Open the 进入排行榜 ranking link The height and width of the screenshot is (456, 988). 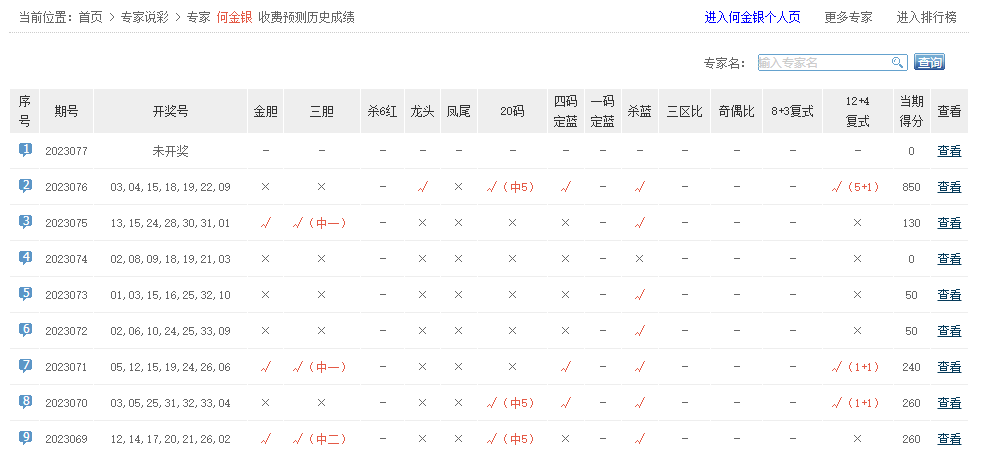click(x=926, y=17)
